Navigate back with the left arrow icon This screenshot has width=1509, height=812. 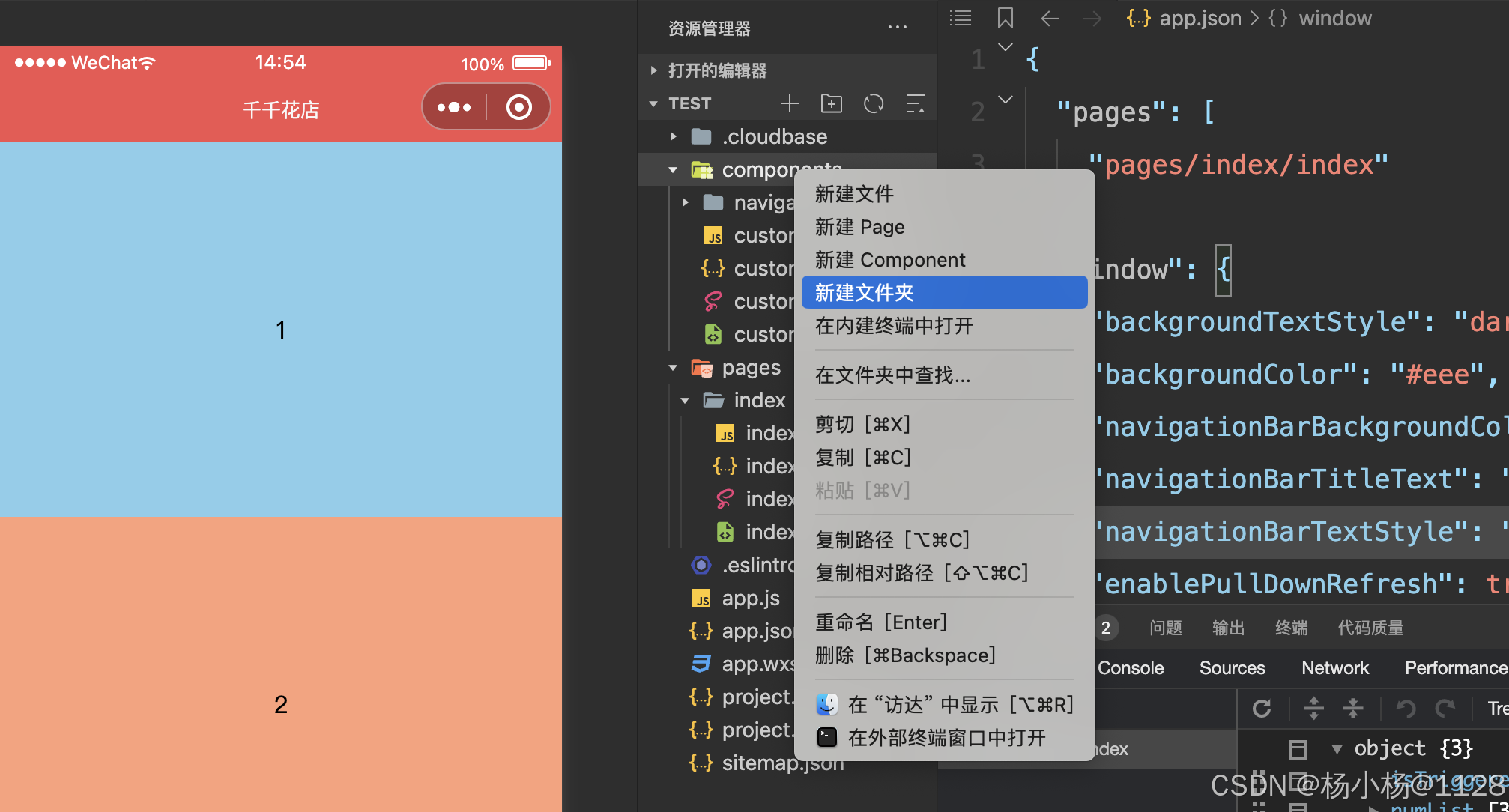coord(1050,18)
